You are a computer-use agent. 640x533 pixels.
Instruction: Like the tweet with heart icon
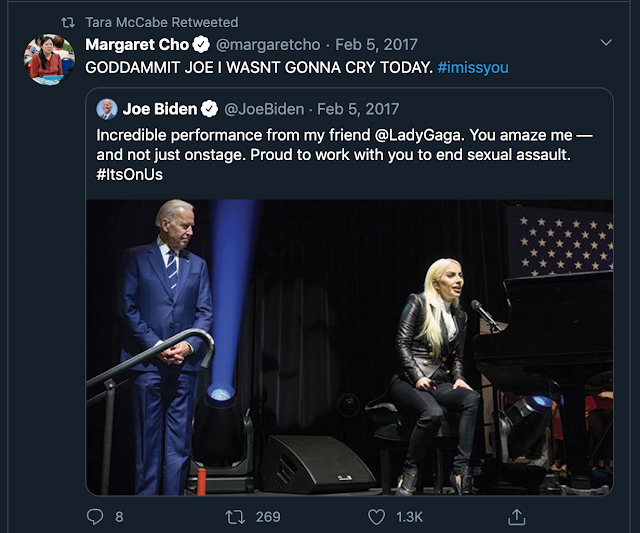(x=376, y=517)
